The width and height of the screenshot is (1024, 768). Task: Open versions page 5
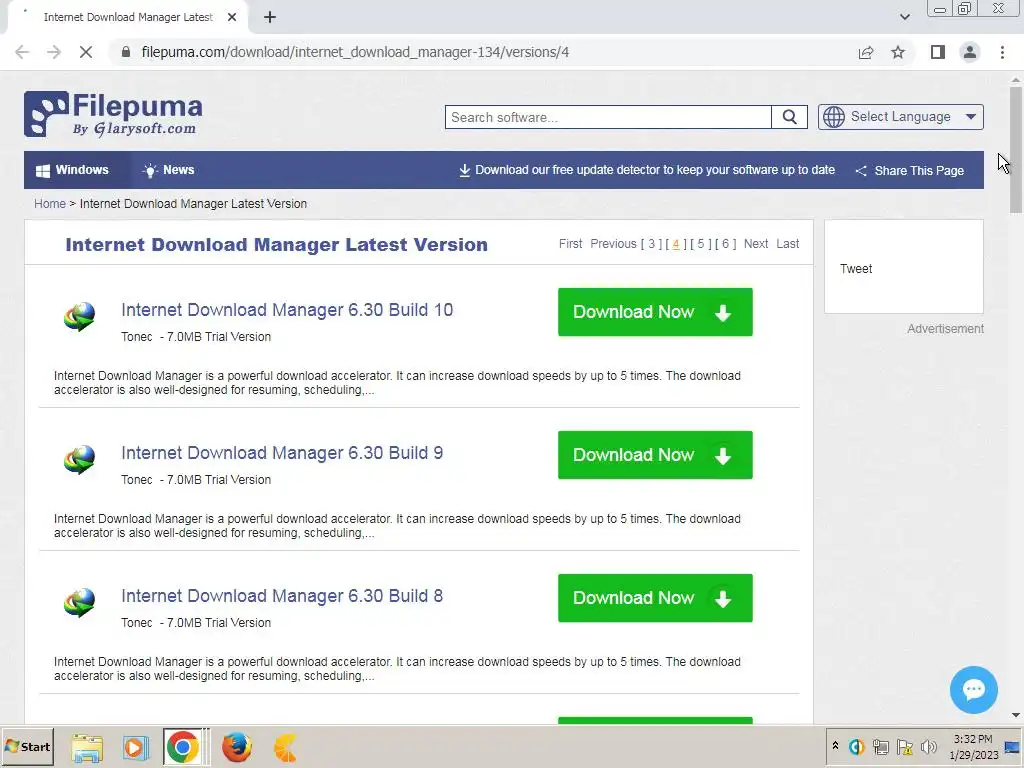701,244
